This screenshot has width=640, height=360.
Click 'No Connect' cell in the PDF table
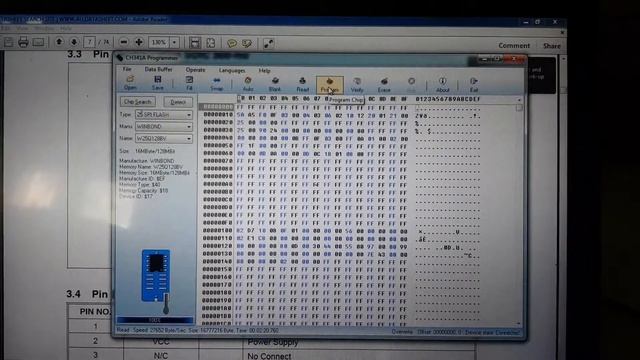point(269,356)
